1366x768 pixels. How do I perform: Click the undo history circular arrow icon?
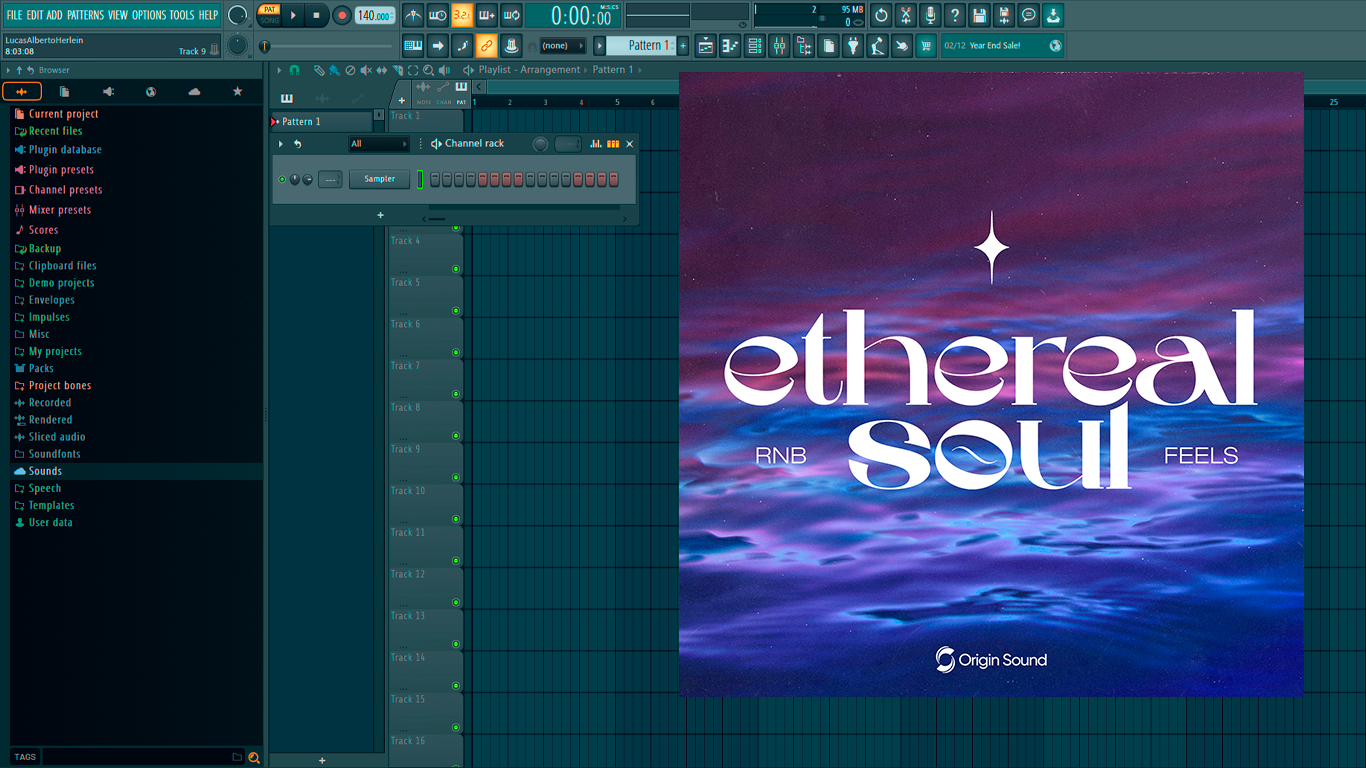point(881,15)
